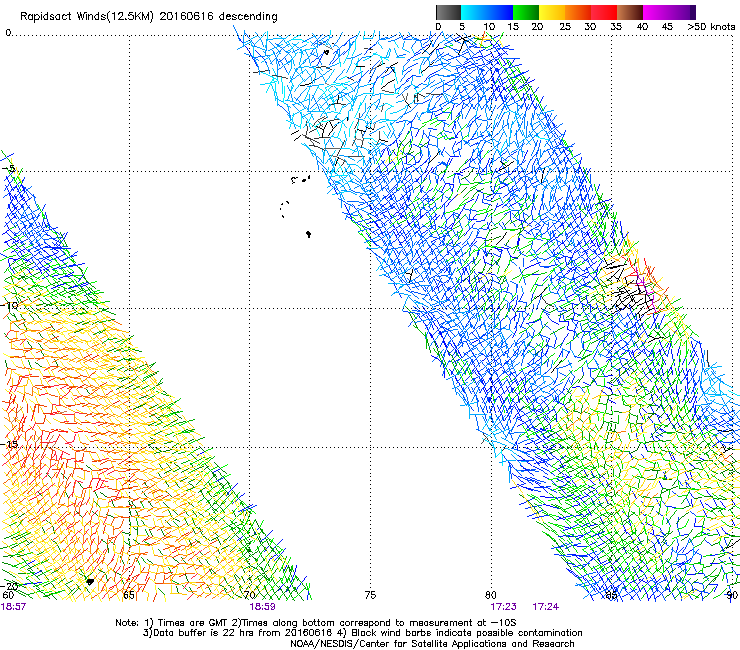This screenshot has width=740, height=650.
Task: Click the purple "17:23" pass time
Action: (503, 607)
